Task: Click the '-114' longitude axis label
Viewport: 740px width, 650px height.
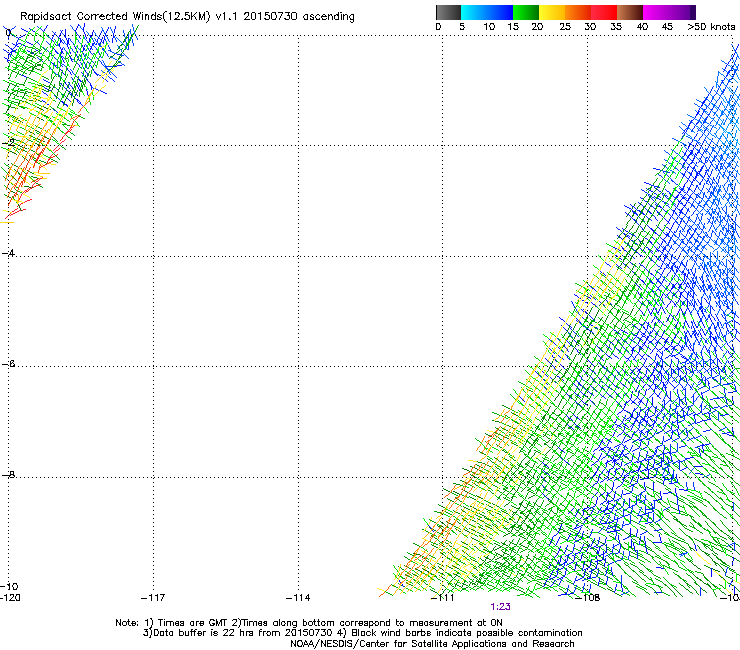Action: point(298,598)
